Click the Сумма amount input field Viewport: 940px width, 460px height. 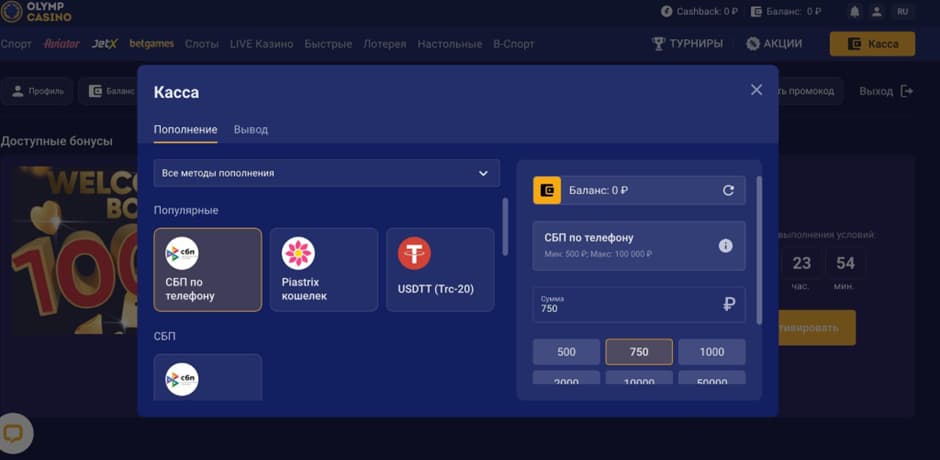pos(625,305)
